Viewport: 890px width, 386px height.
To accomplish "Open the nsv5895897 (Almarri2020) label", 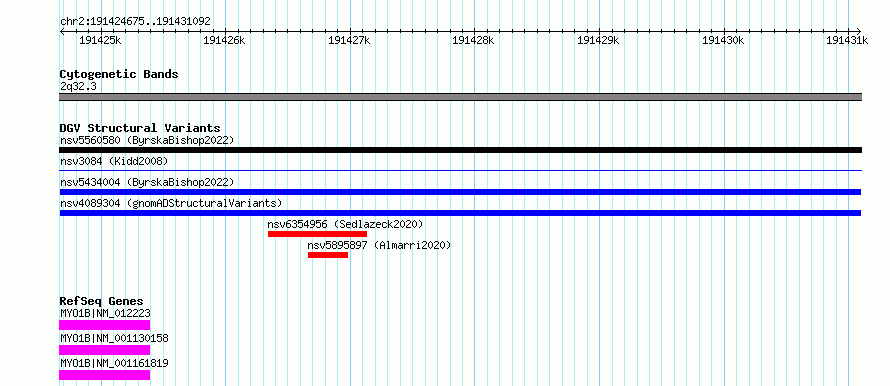I will click(x=379, y=245).
